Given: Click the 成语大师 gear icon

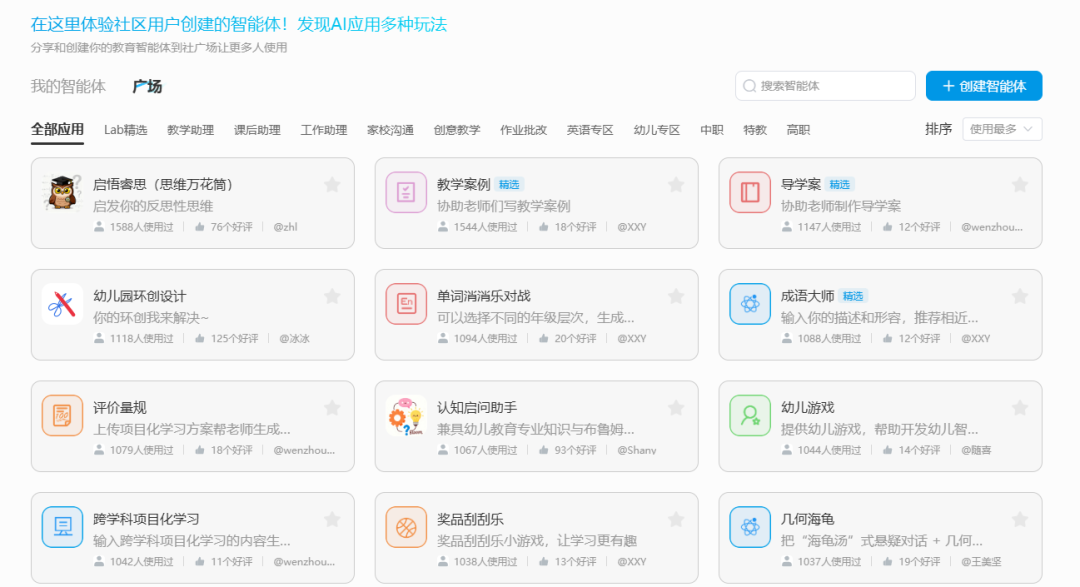Looking at the screenshot, I should [x=750, y=302].
